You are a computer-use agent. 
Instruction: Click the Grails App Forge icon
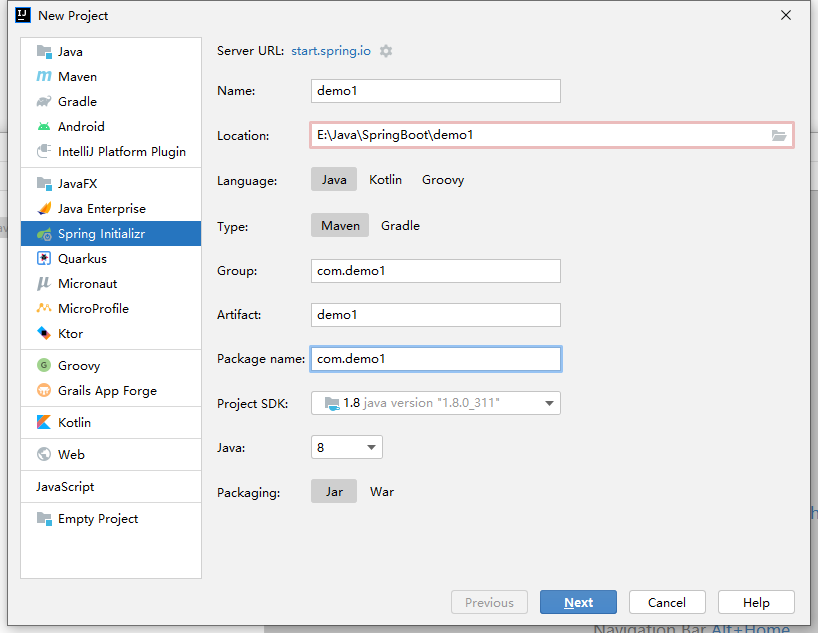[44, 390]
